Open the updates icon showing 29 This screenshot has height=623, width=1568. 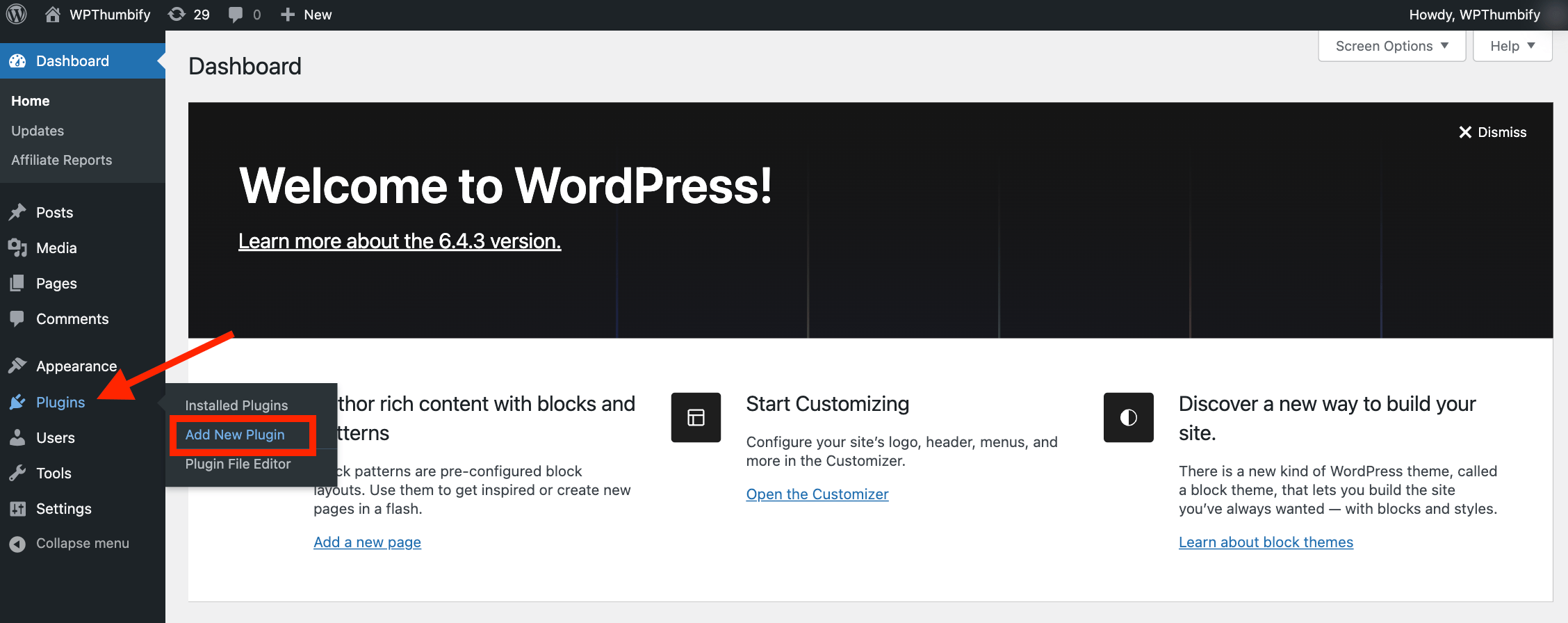coord(177,14)
